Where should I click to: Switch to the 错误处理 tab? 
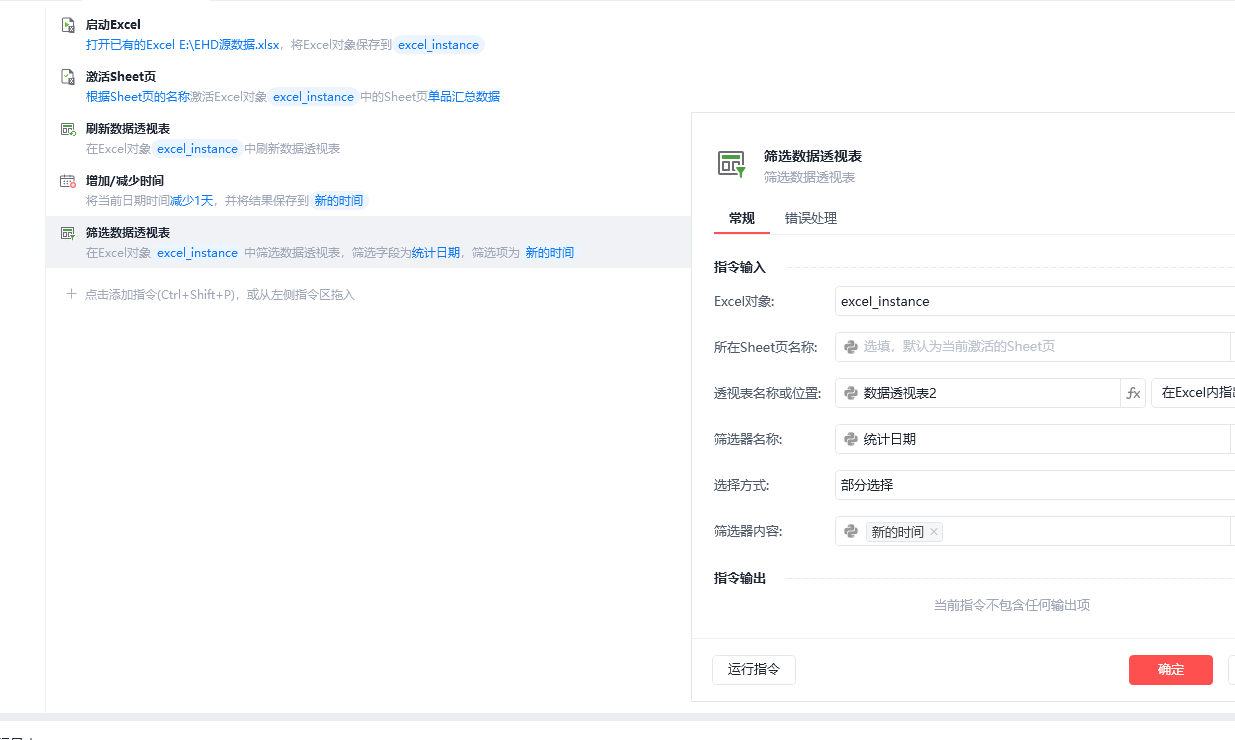pyautogui.click(x=811, y=218)
